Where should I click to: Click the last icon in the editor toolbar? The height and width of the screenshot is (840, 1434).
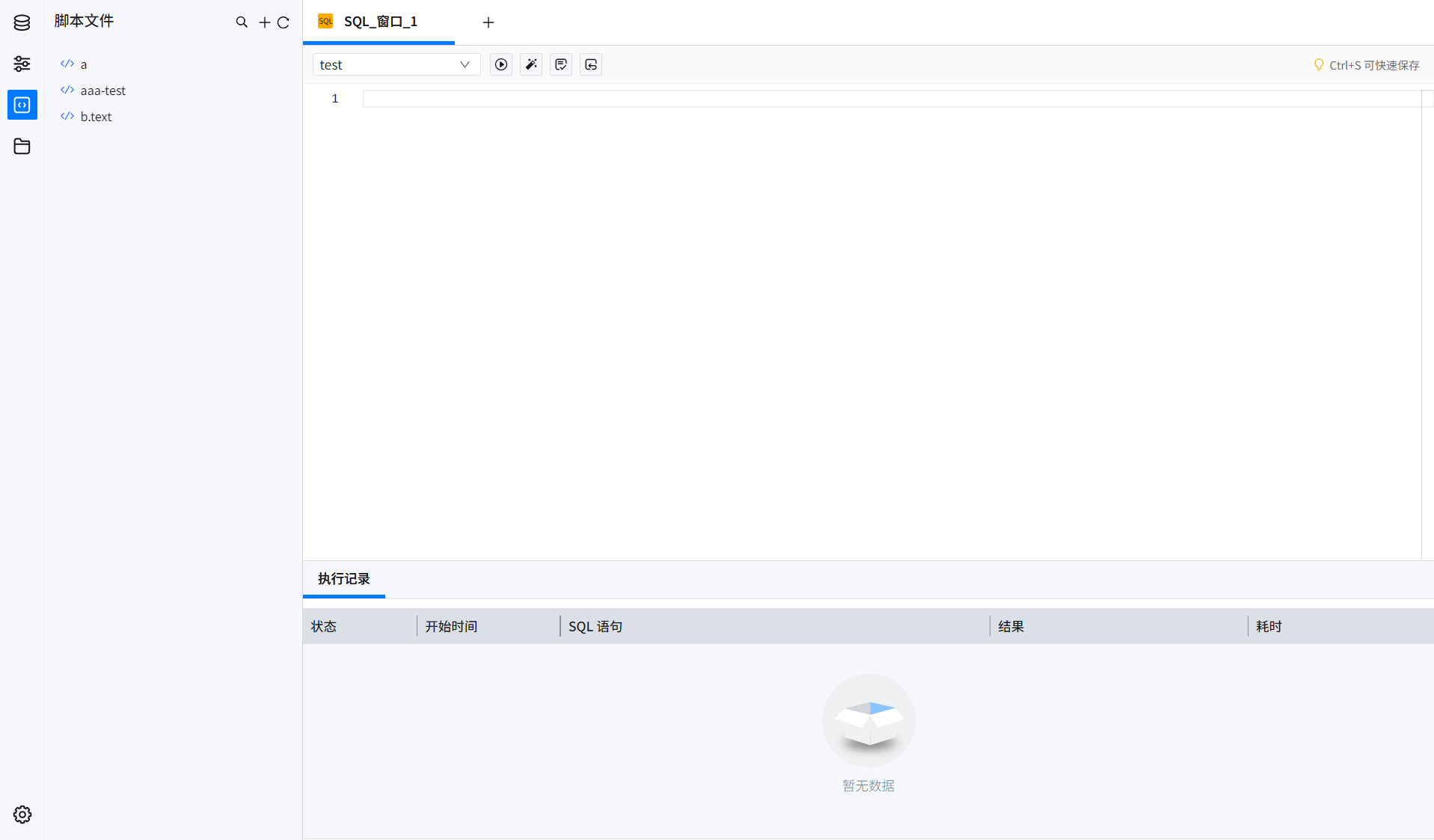click(x=591, y=65)
